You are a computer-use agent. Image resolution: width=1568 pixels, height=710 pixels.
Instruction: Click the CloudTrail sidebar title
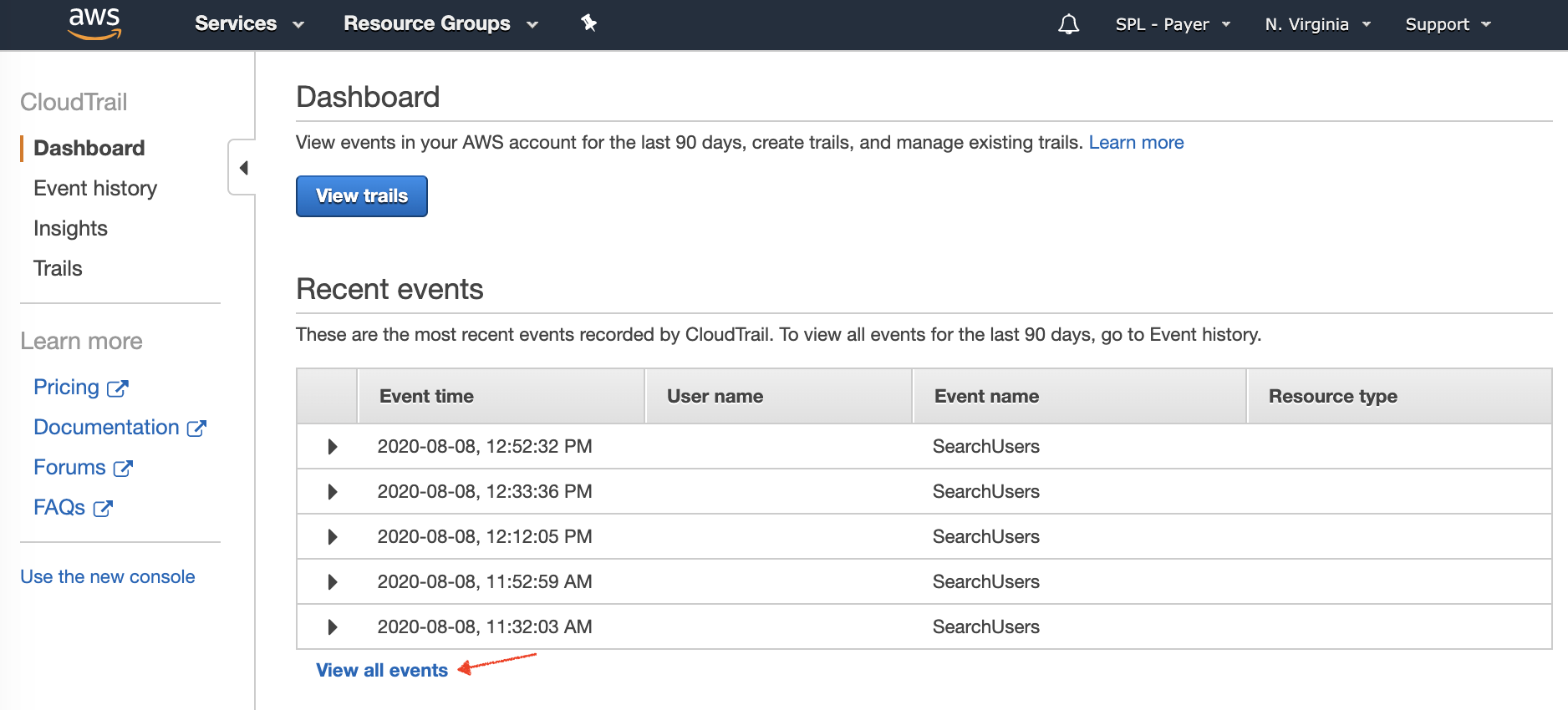(x=74, y=102)
